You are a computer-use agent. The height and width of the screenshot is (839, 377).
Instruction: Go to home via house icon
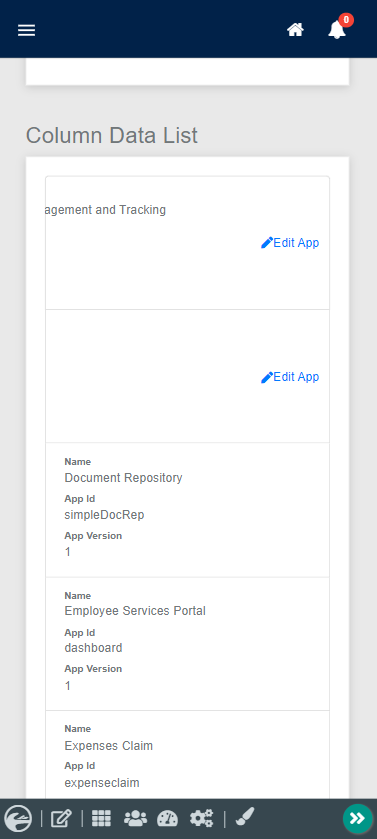[295, 29]
